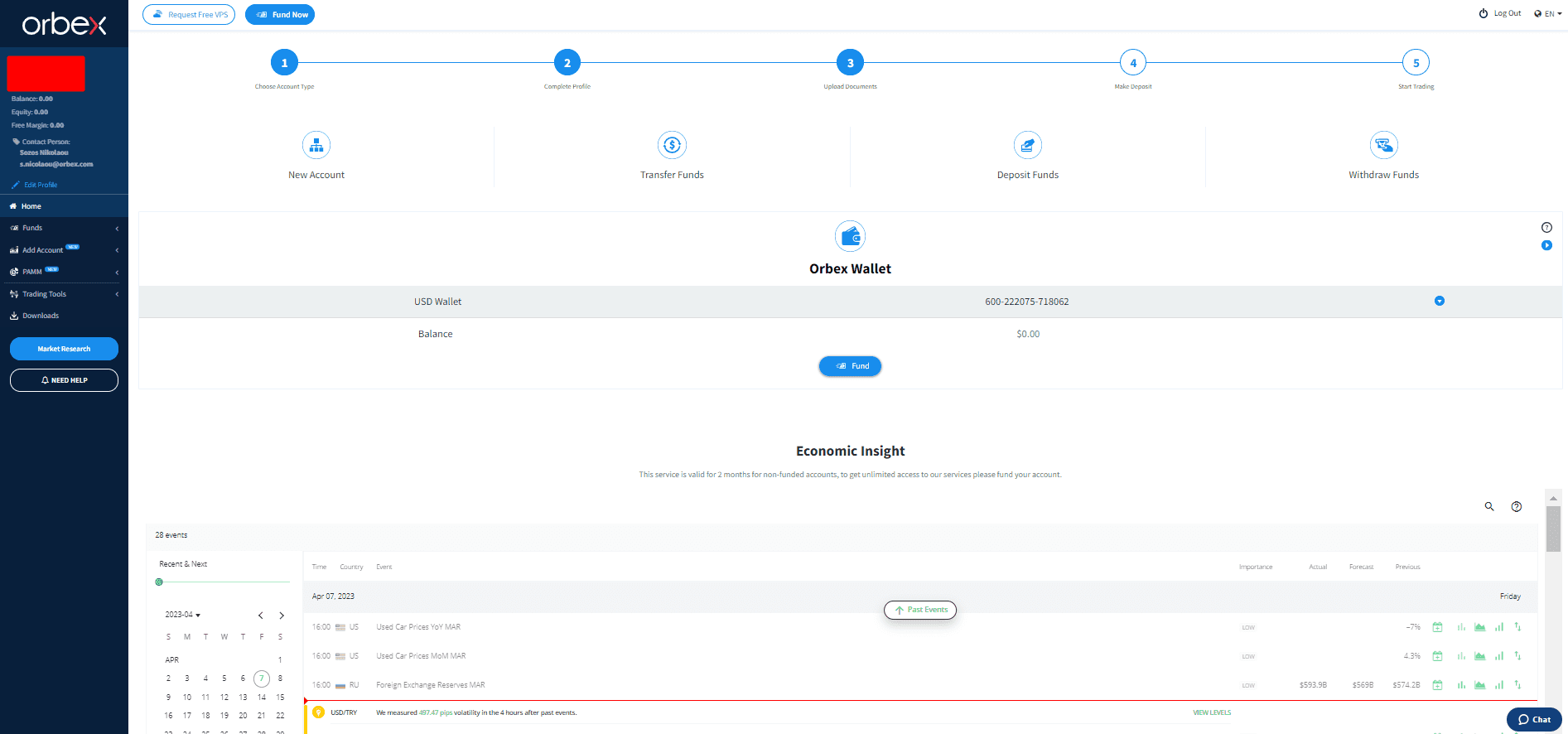Click the Recent & Next slider handle

[x=159, y=582]
